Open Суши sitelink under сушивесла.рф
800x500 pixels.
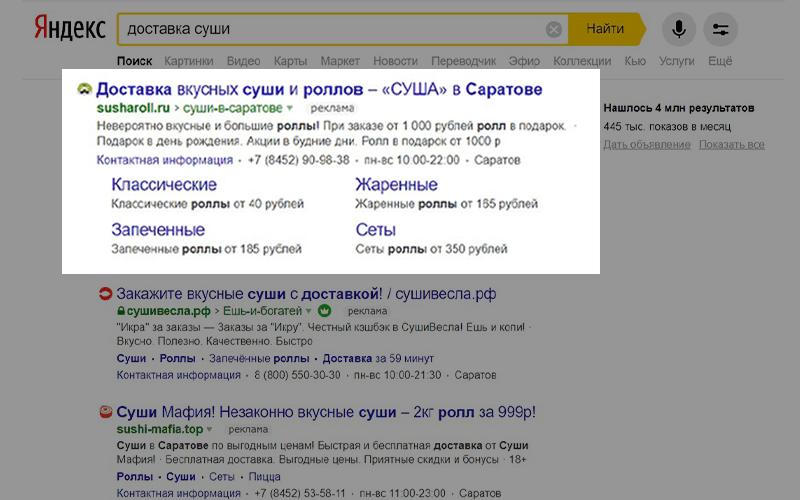(131, 358)
